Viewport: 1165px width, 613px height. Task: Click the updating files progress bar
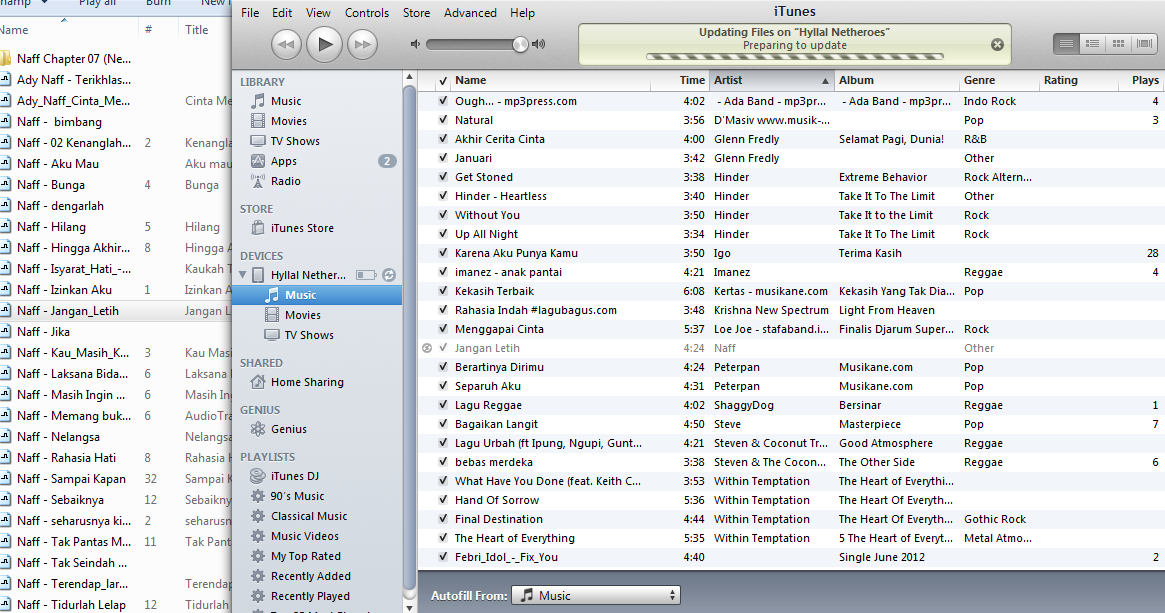click(x=794, y=56)
